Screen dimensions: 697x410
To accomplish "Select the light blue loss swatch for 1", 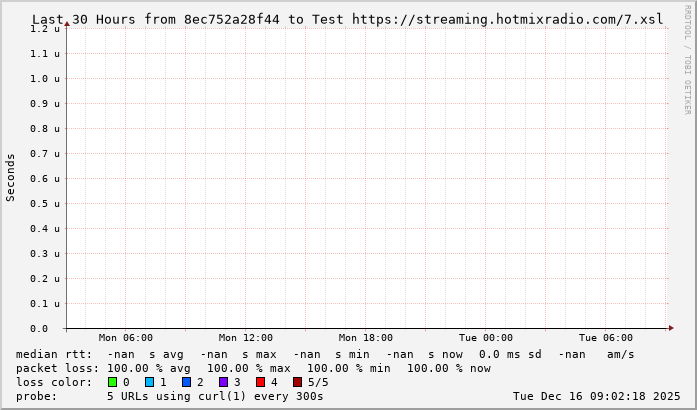I will (149, 382).
